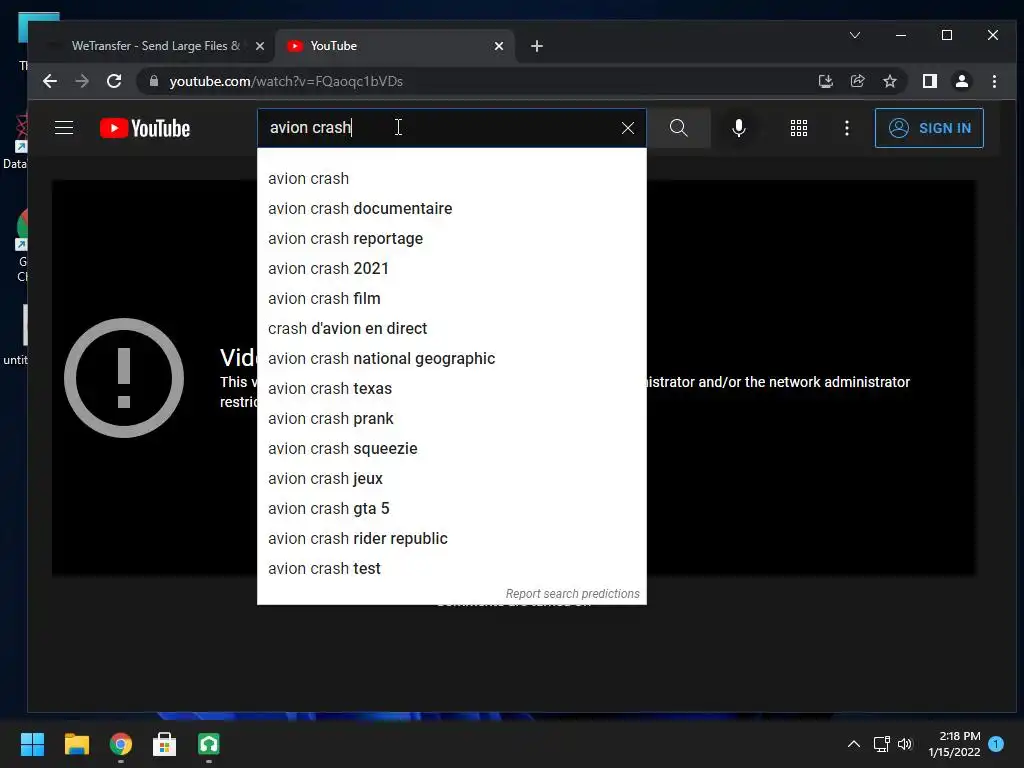This screenshot has height=768, width=1024.
Task: Close the WeTransfer tab
Action: point(260,46)
